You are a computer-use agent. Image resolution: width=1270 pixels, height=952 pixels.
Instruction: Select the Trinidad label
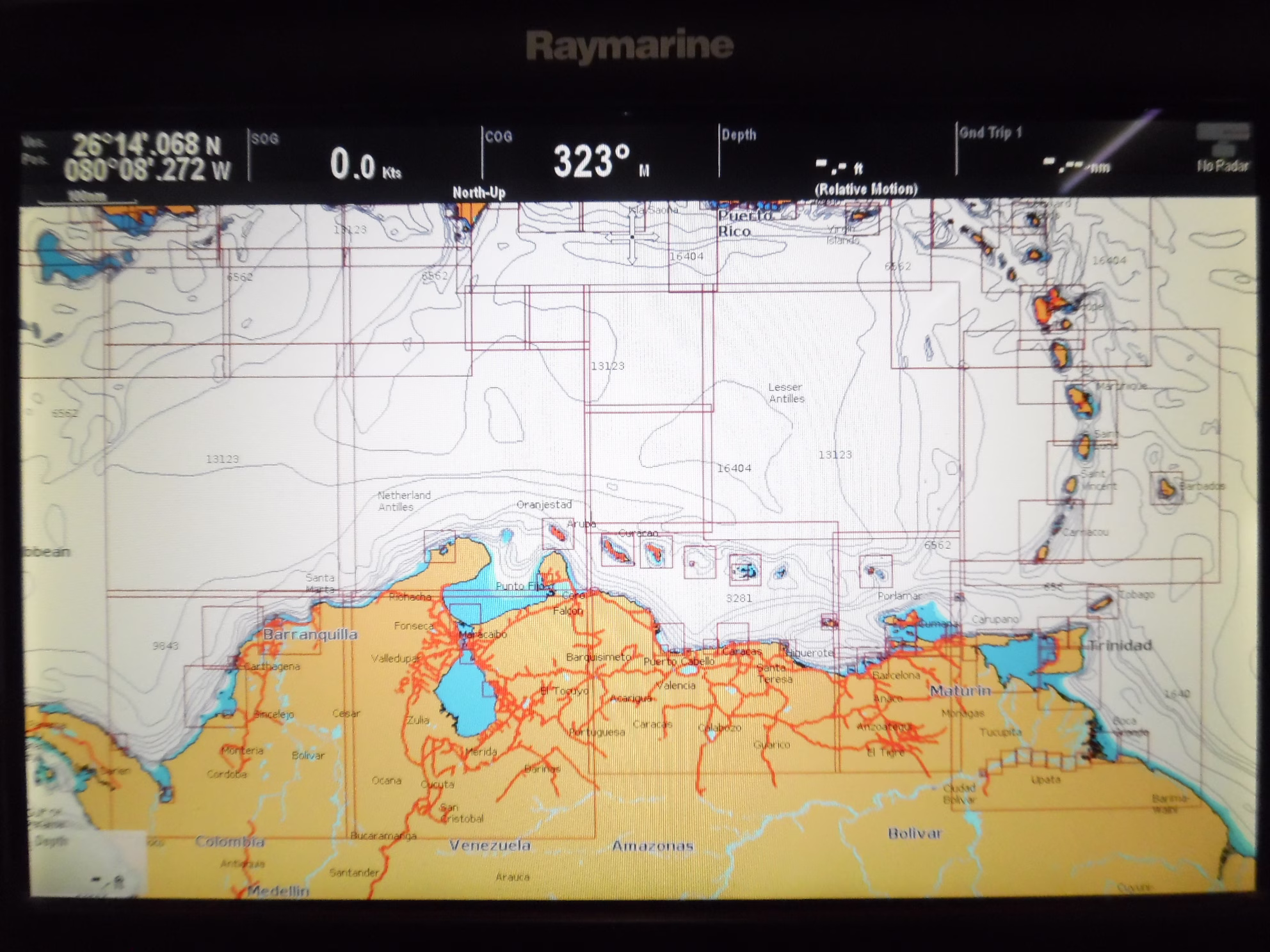click(x=1120, y=645)
